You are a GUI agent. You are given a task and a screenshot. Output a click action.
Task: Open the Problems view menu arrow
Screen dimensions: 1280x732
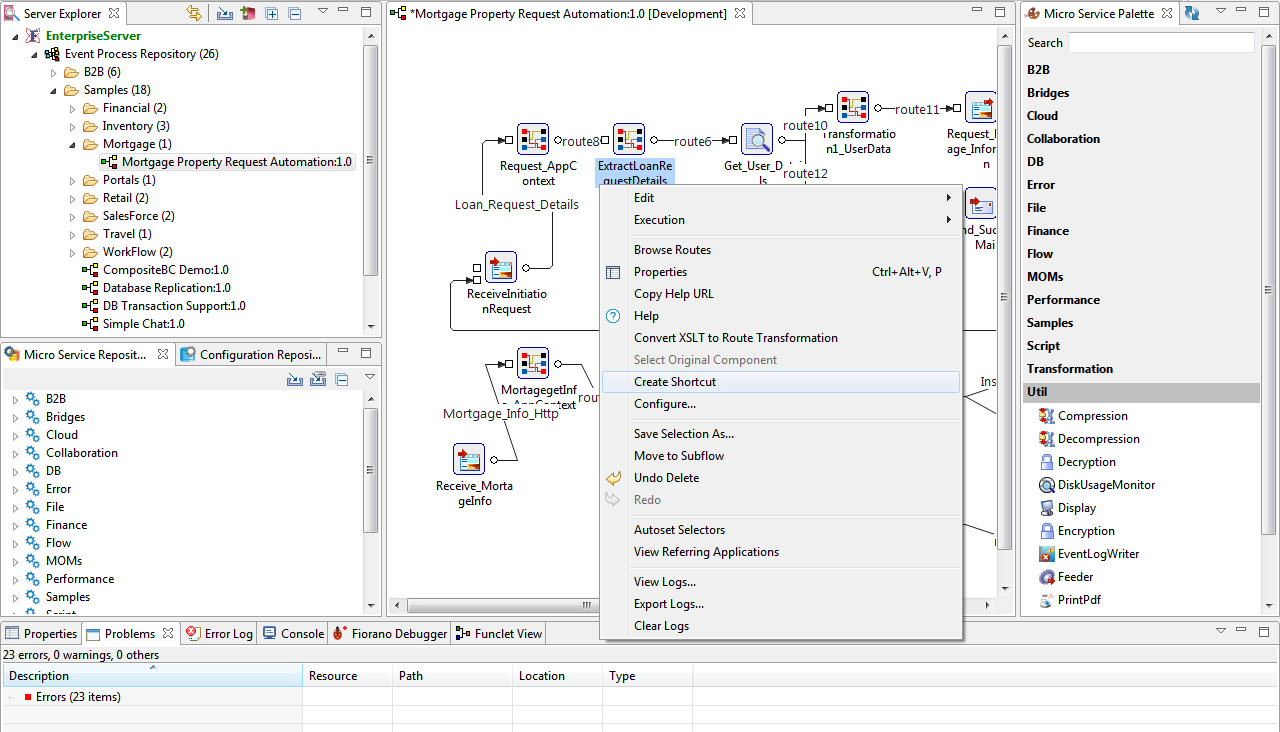tap(1221, 631)
